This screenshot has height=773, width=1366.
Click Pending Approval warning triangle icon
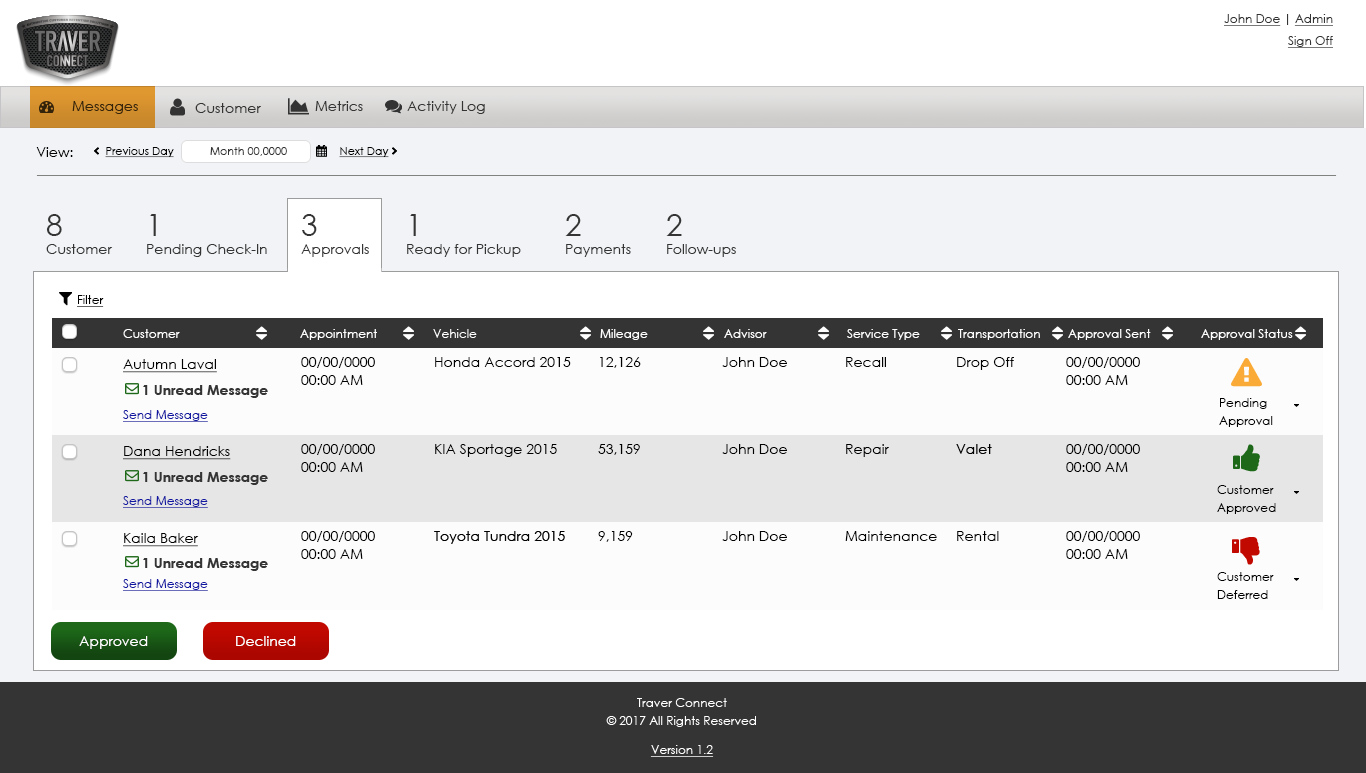[1246, 373]
